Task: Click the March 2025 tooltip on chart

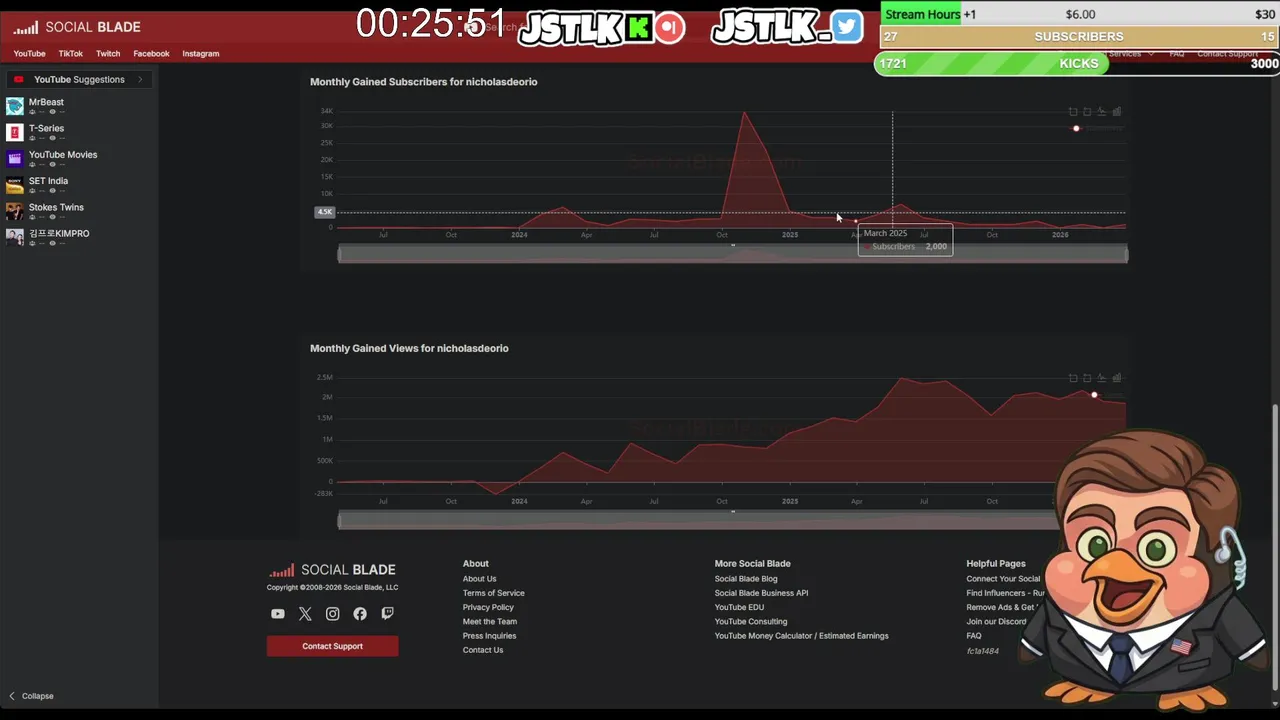Action: (x=905, y=240)
